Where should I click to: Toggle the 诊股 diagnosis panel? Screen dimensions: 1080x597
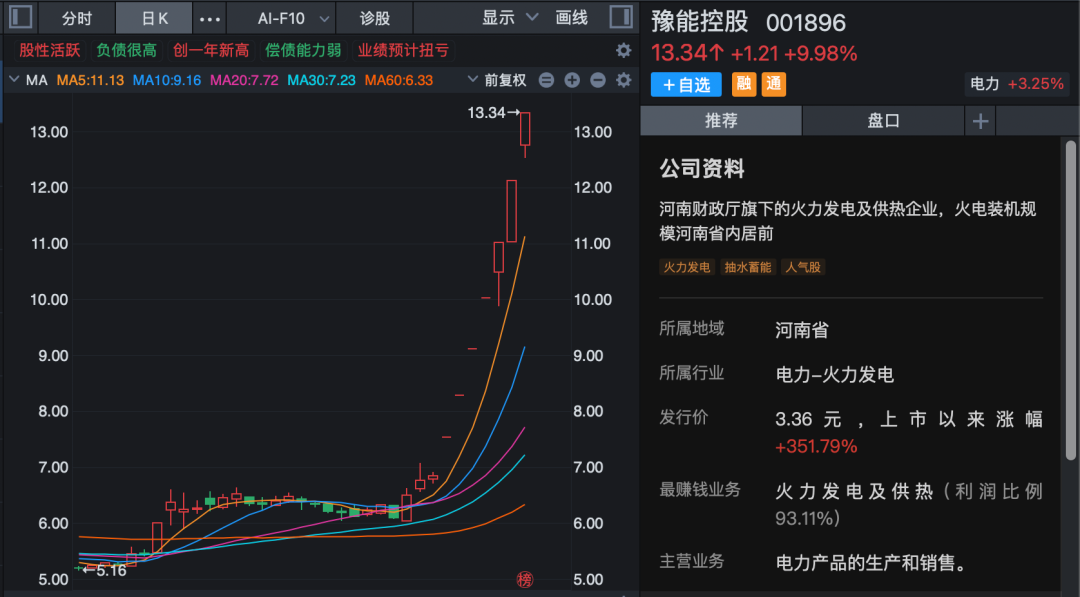pyautogui.click(x=372, y=17)
